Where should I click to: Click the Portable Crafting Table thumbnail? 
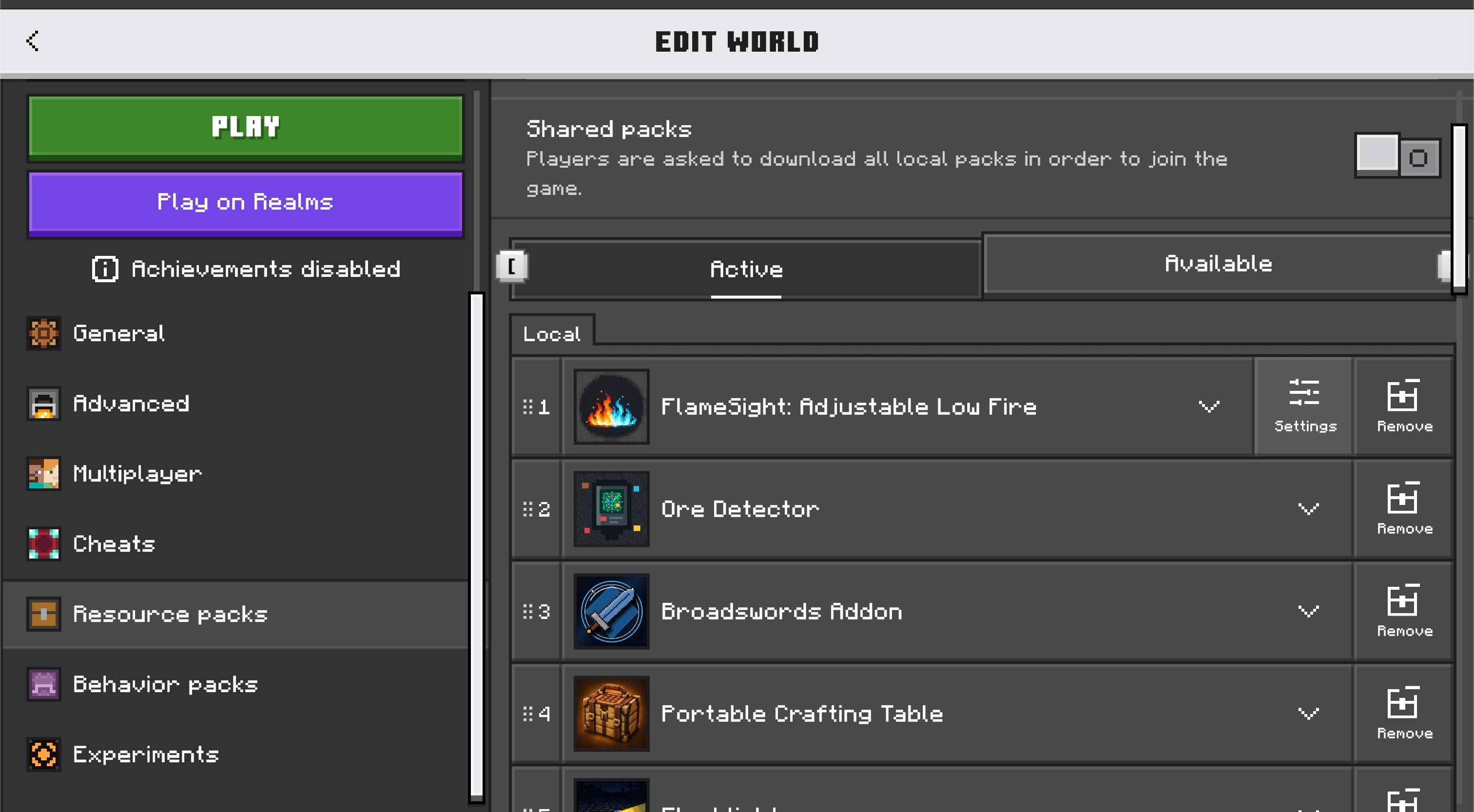tap(611, 714)
